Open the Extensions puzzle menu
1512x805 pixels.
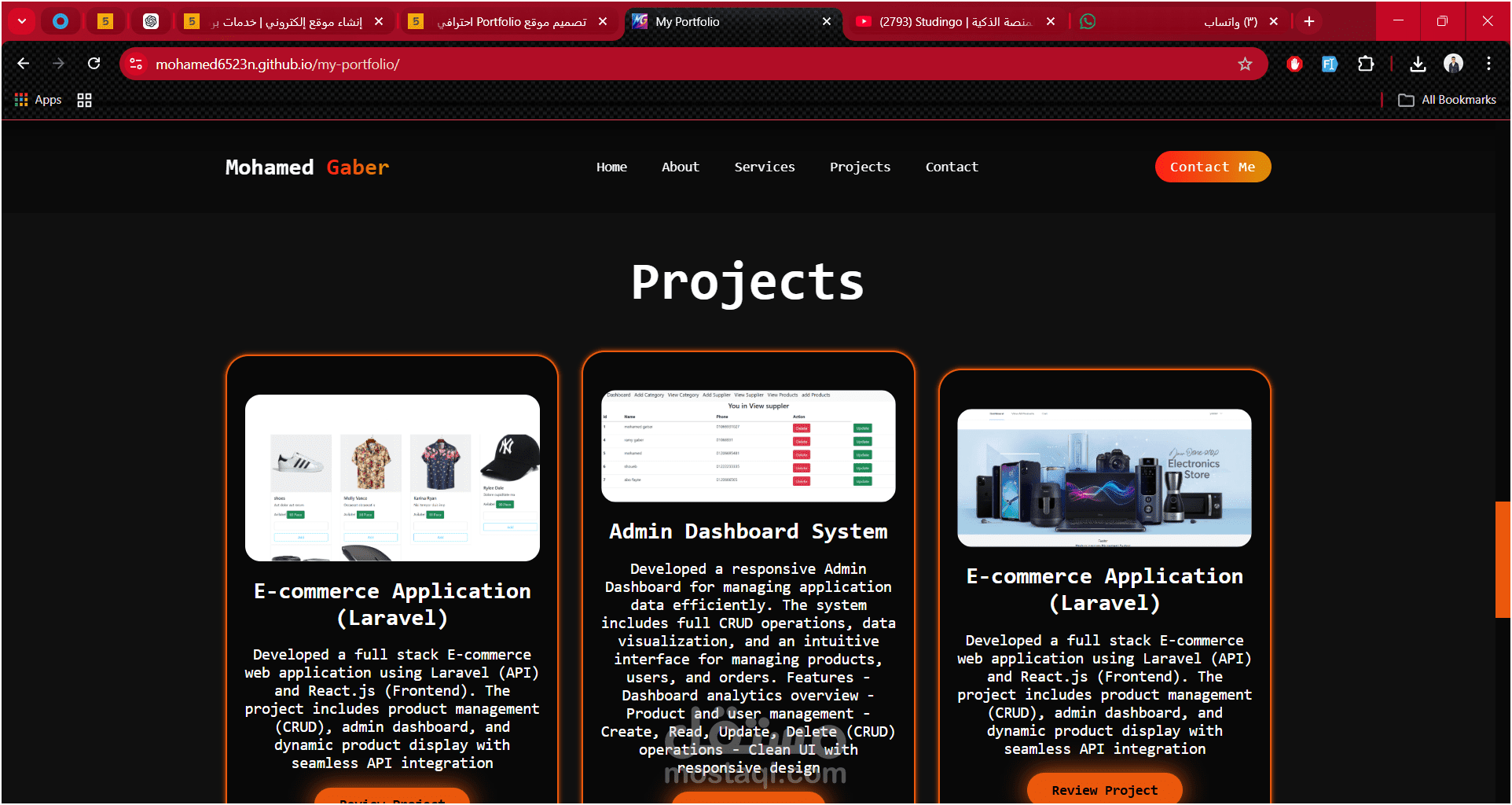[x=1366, y=64]
